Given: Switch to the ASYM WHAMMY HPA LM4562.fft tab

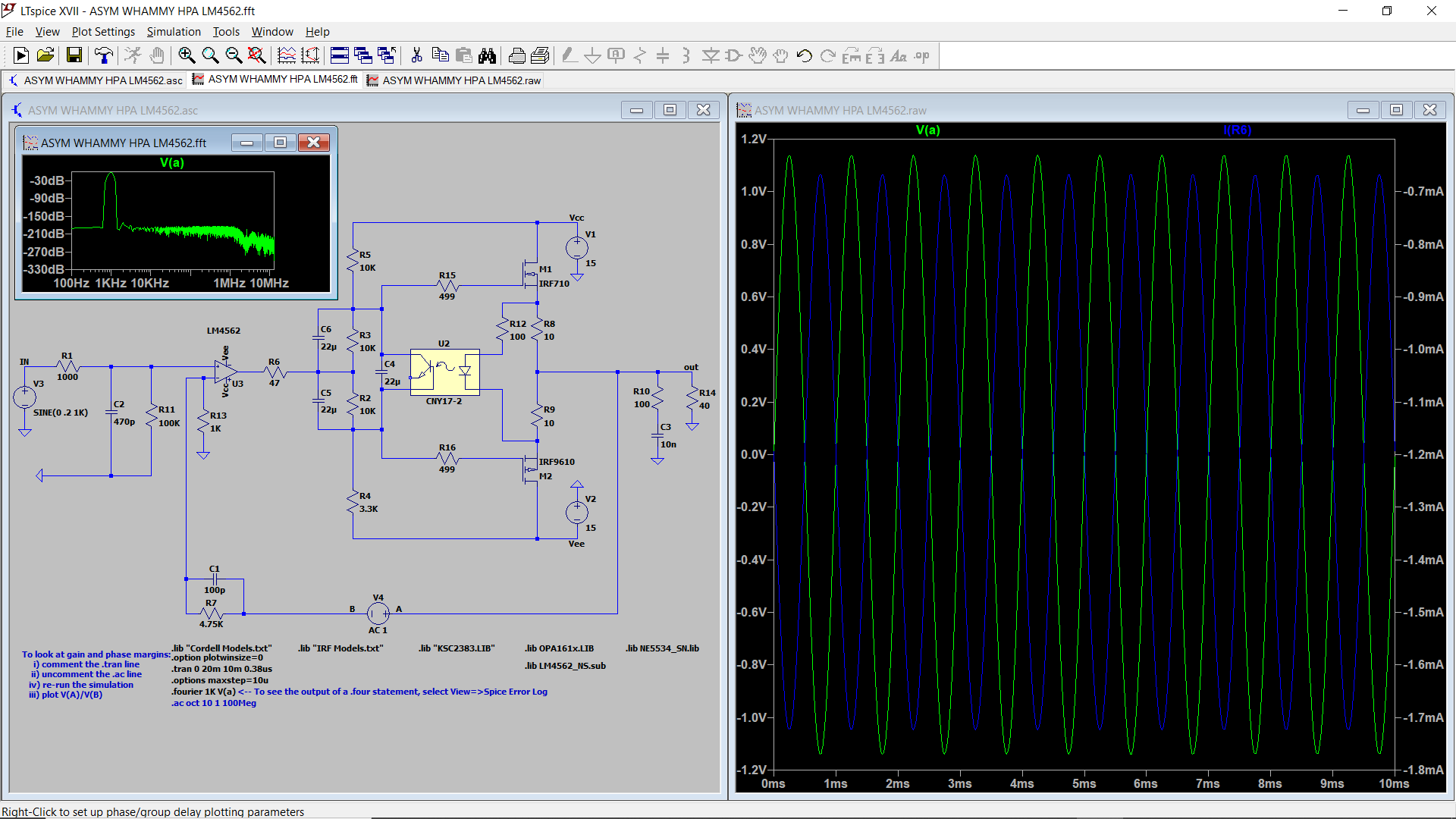Looking at the screenshot, I should (275, 79).
